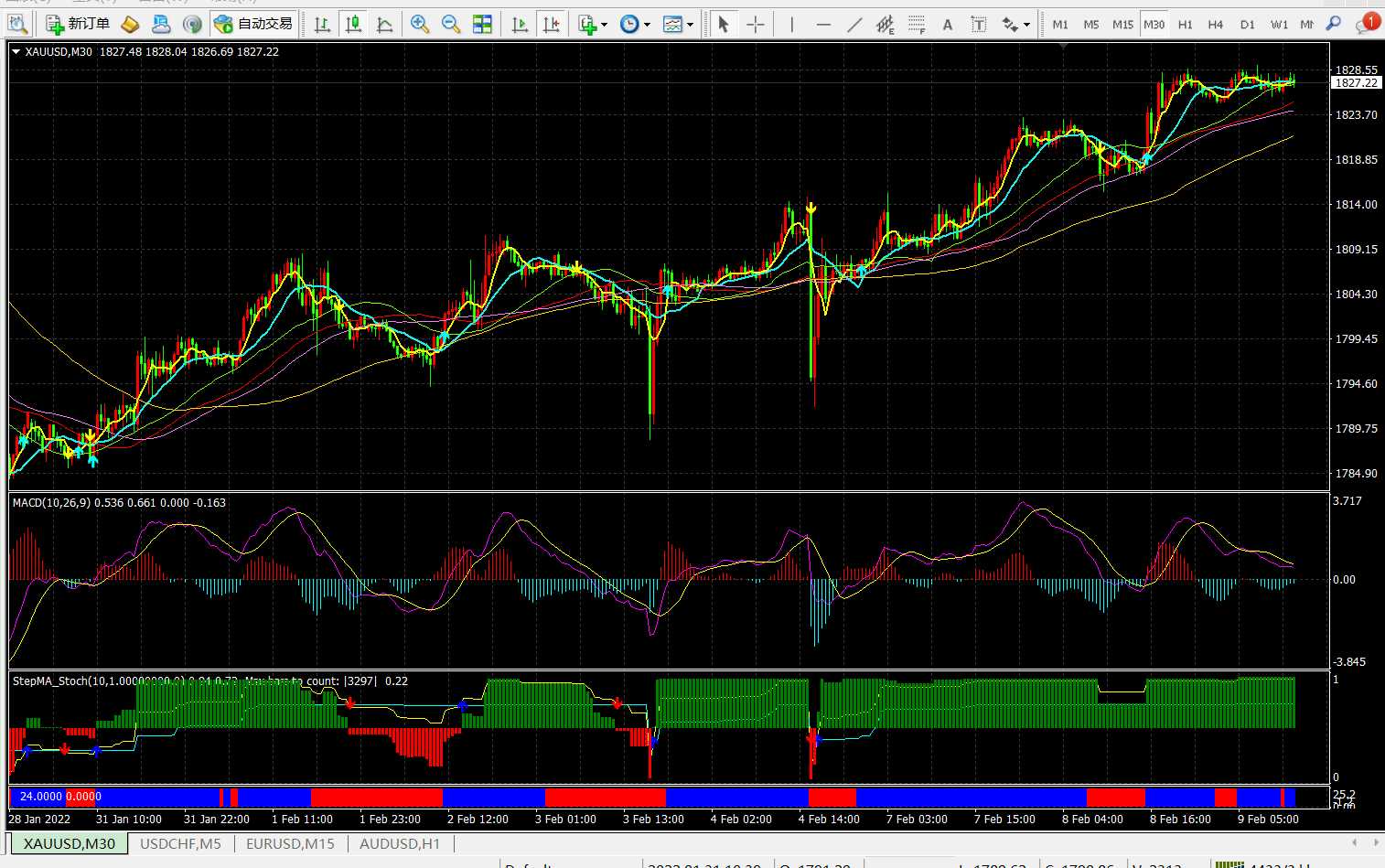The width and height of the screenshot is (1385, 868).
Task: Switch timeframe to H4
Action: pos(1216,25)
